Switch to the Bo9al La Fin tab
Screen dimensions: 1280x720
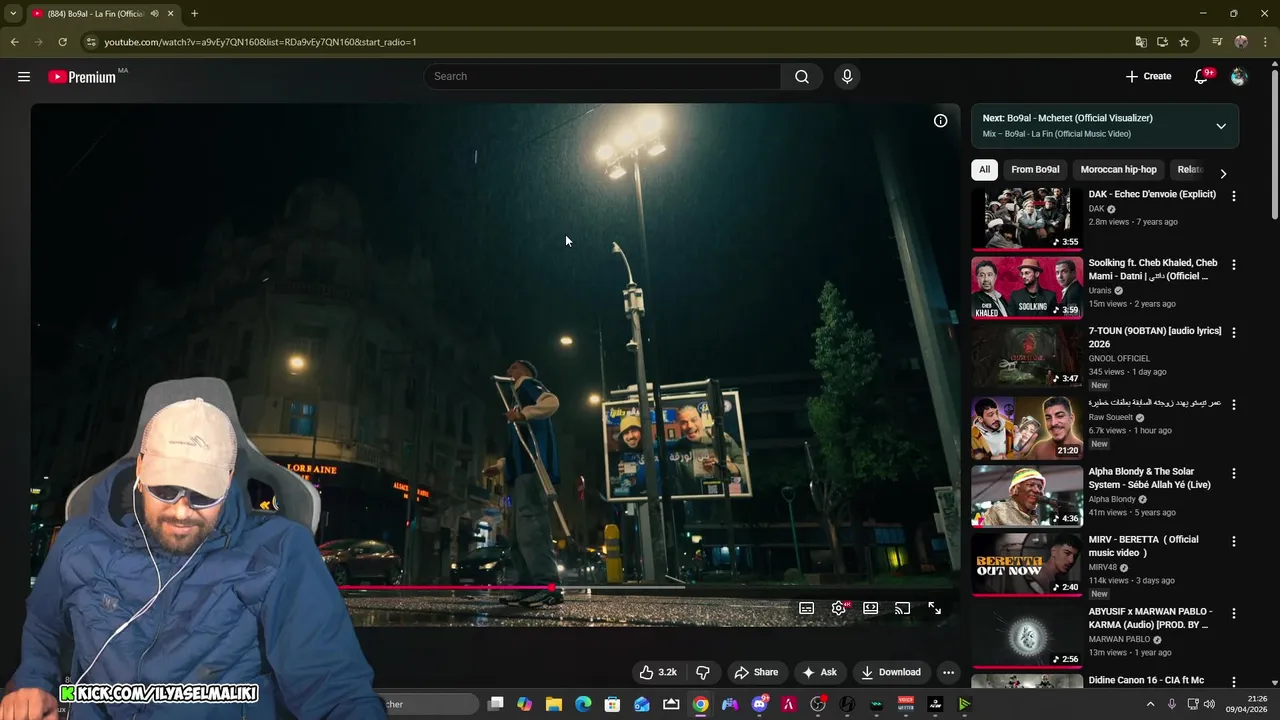pos(97,14)
